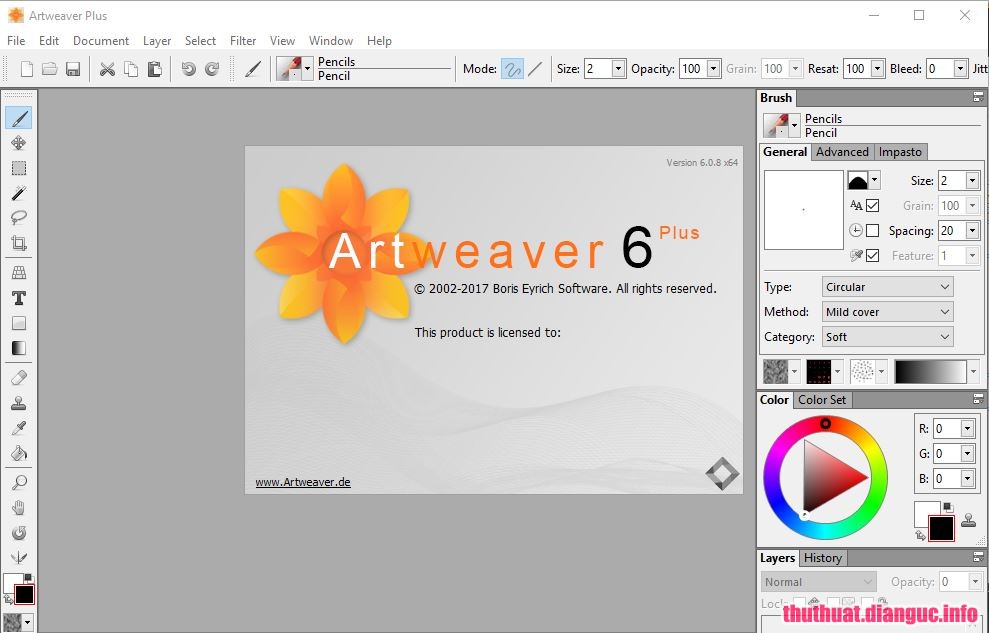Click the R color value field

pyautogui.click(x=945, y=429)
